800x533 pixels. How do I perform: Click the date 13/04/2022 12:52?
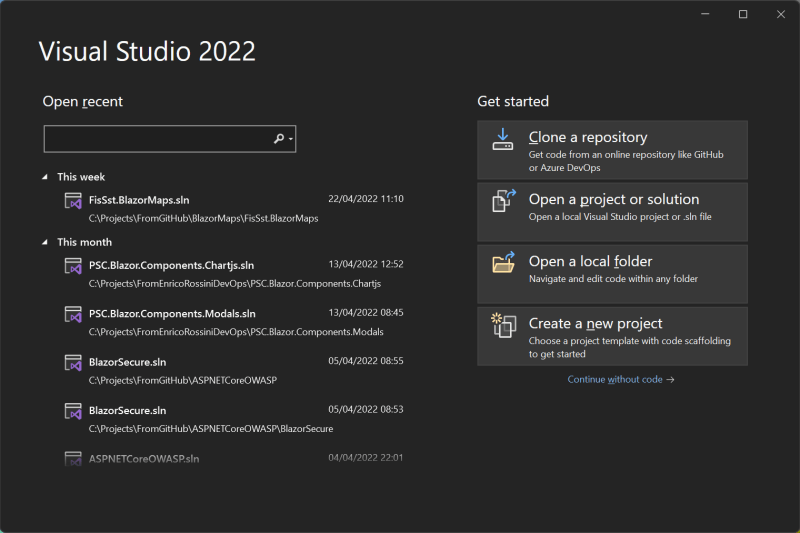366,264
